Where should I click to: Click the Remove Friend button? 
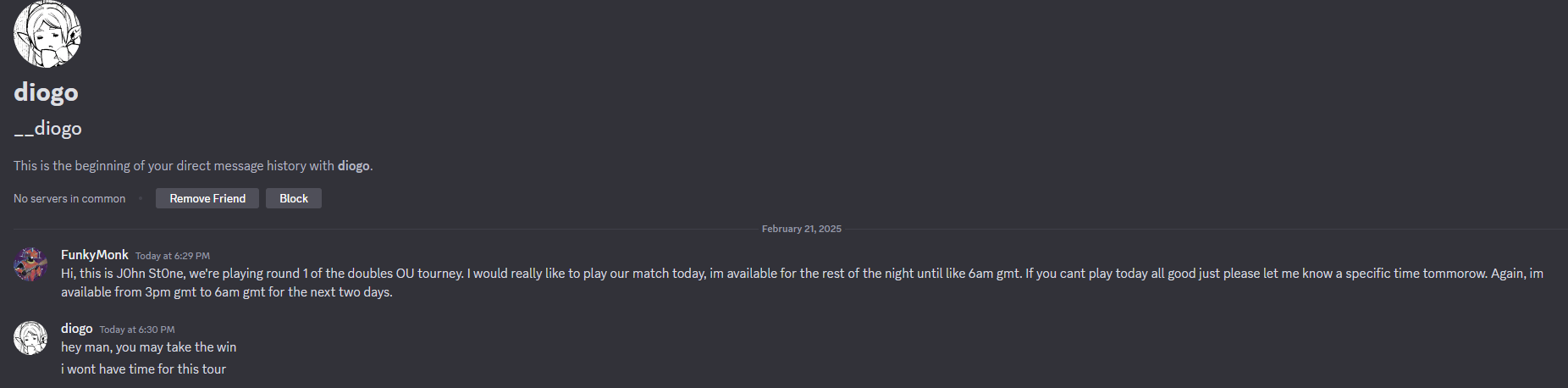click(x=207, y=198)
